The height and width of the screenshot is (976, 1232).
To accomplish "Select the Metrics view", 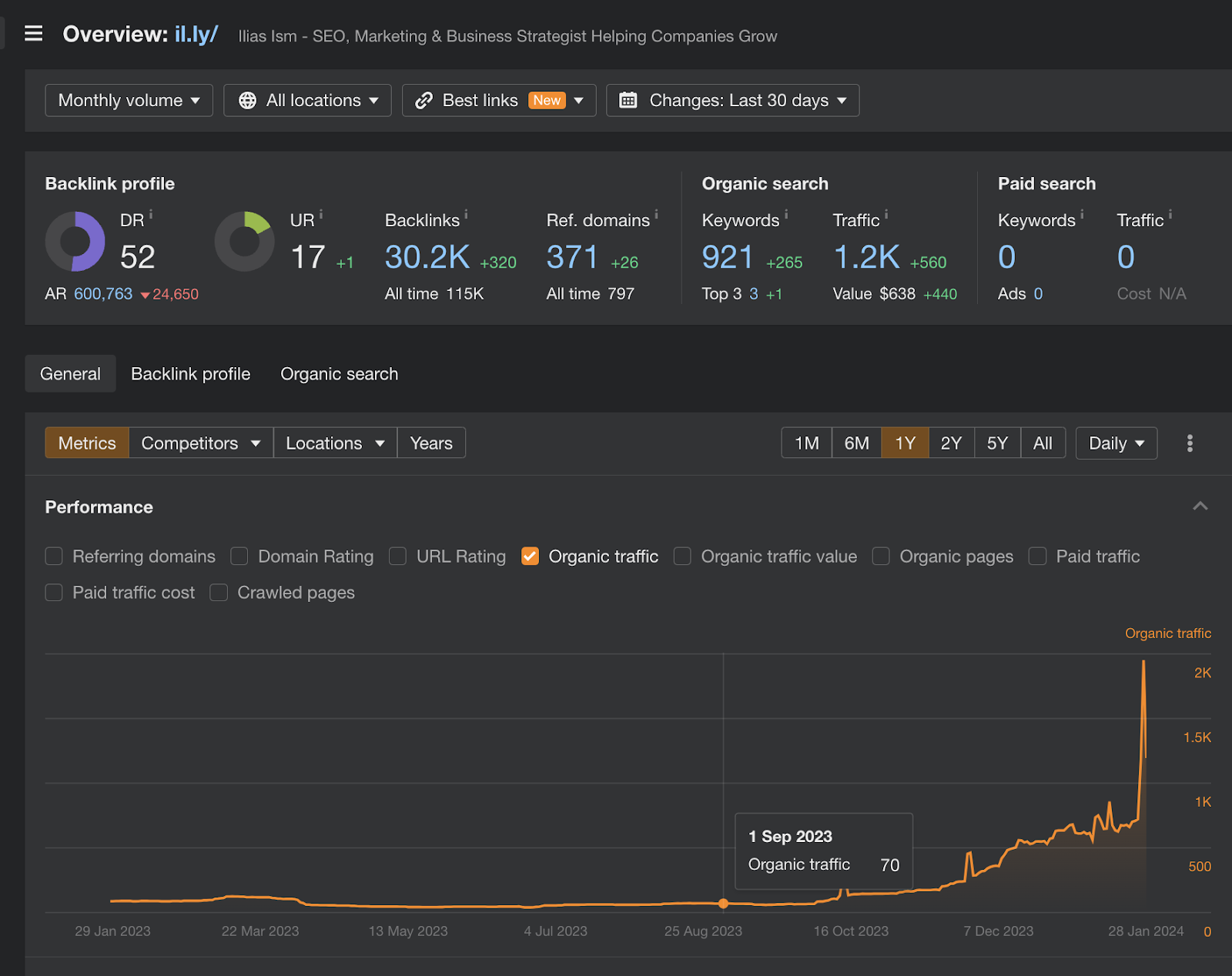I will pos(87,443).
